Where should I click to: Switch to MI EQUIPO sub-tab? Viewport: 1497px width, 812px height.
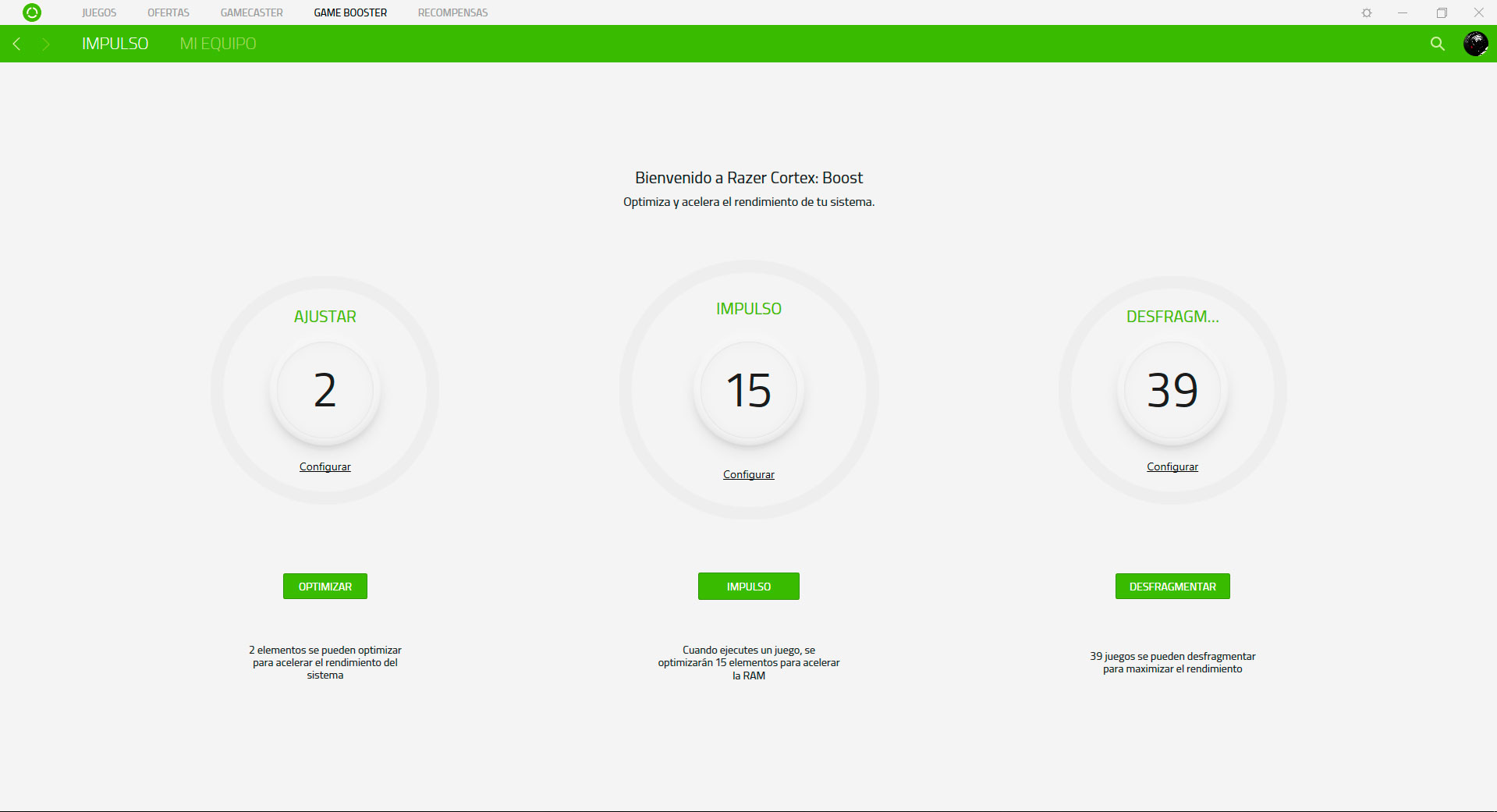(x=218, y=44)
